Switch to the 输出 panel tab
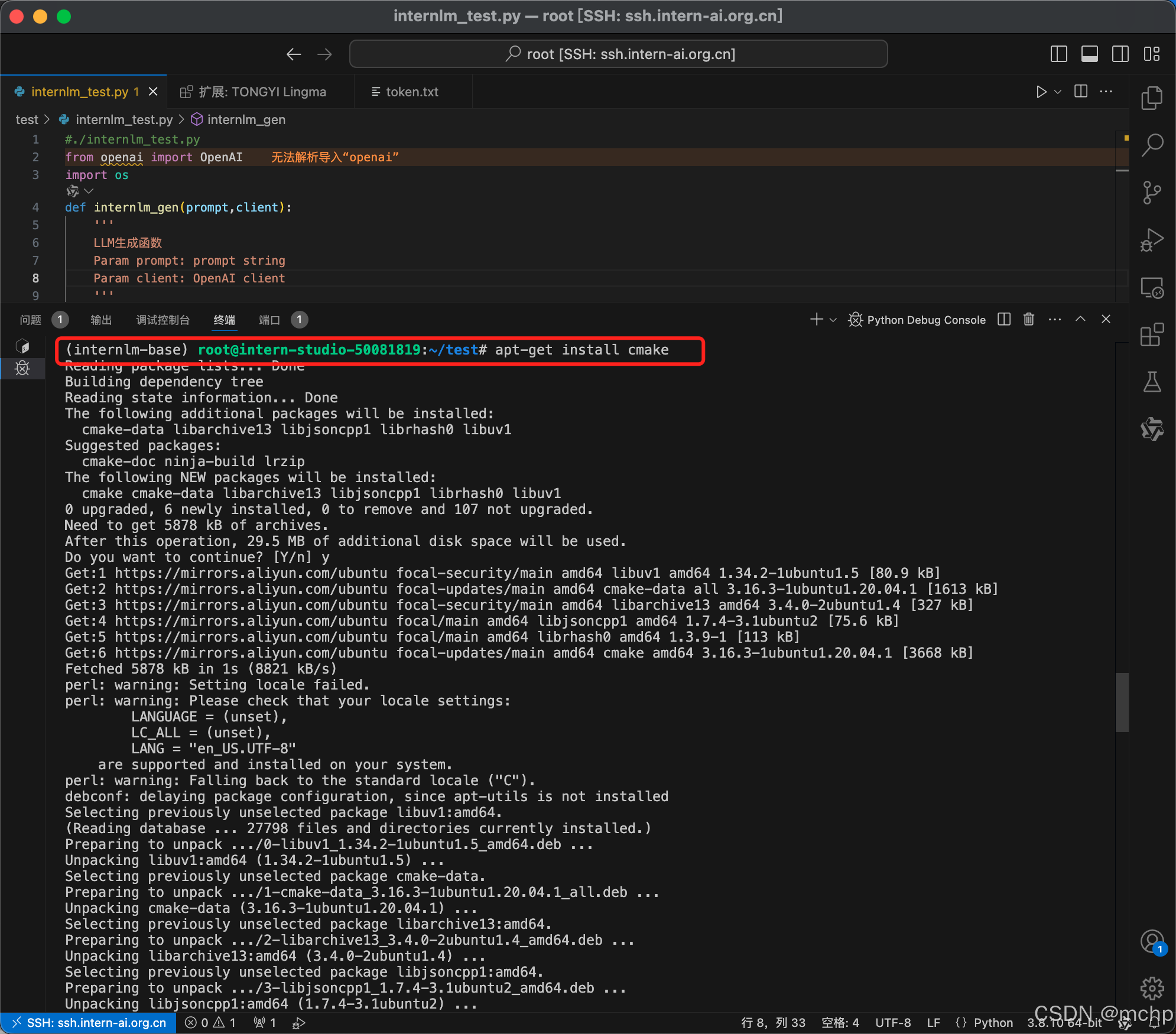 click(x=101, y=320)
